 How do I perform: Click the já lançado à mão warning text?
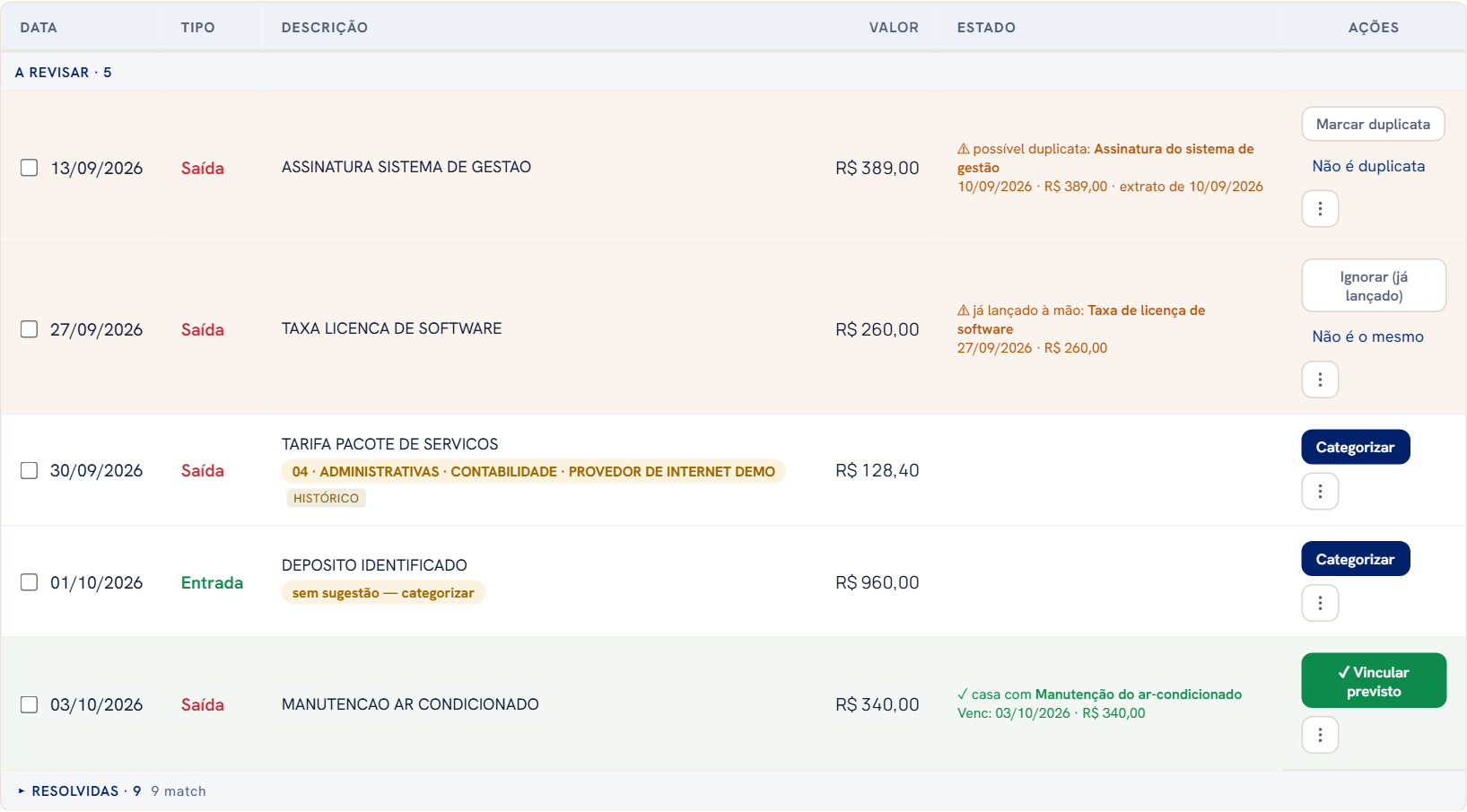pos(1081,329)
